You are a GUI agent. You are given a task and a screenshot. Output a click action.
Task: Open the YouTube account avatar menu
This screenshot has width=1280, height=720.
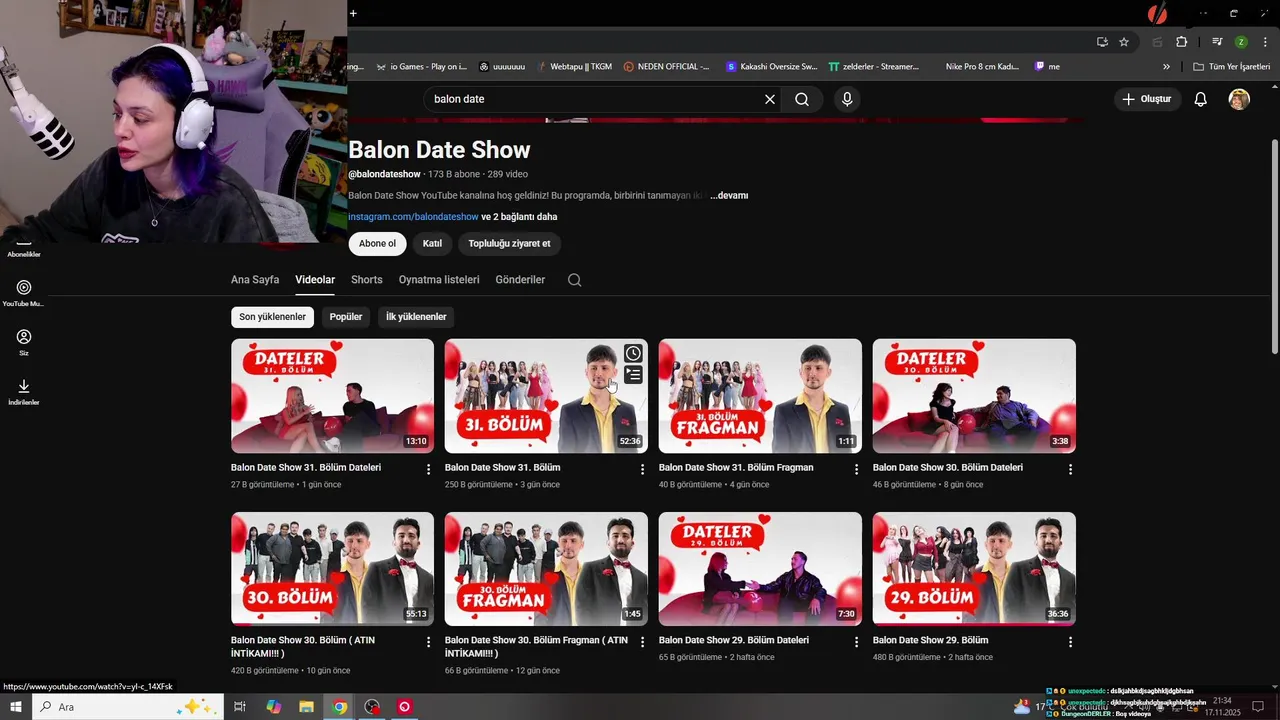(1239, 99)
